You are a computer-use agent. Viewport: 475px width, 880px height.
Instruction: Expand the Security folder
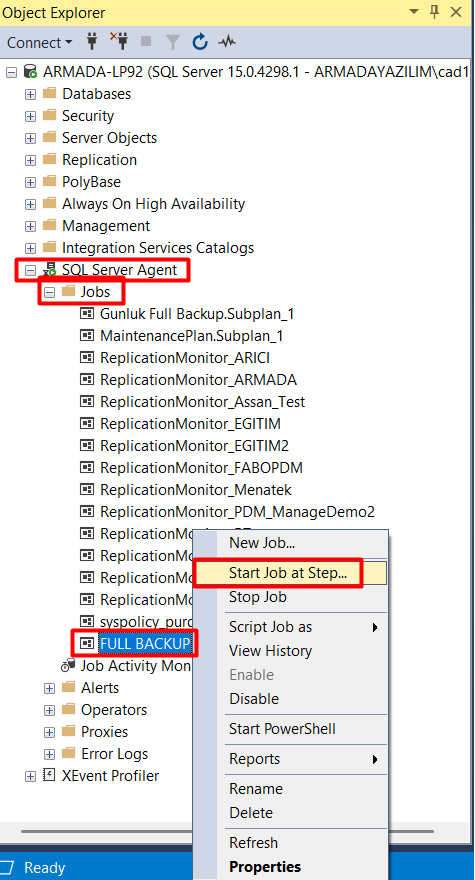tap(30, 116)
